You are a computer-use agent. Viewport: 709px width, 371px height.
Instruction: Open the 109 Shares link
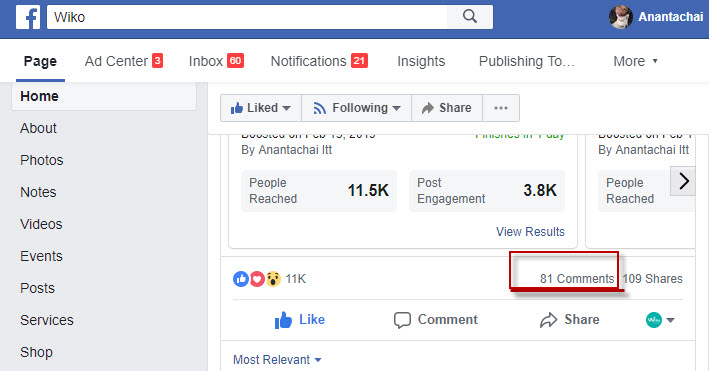tap(652, 279)
